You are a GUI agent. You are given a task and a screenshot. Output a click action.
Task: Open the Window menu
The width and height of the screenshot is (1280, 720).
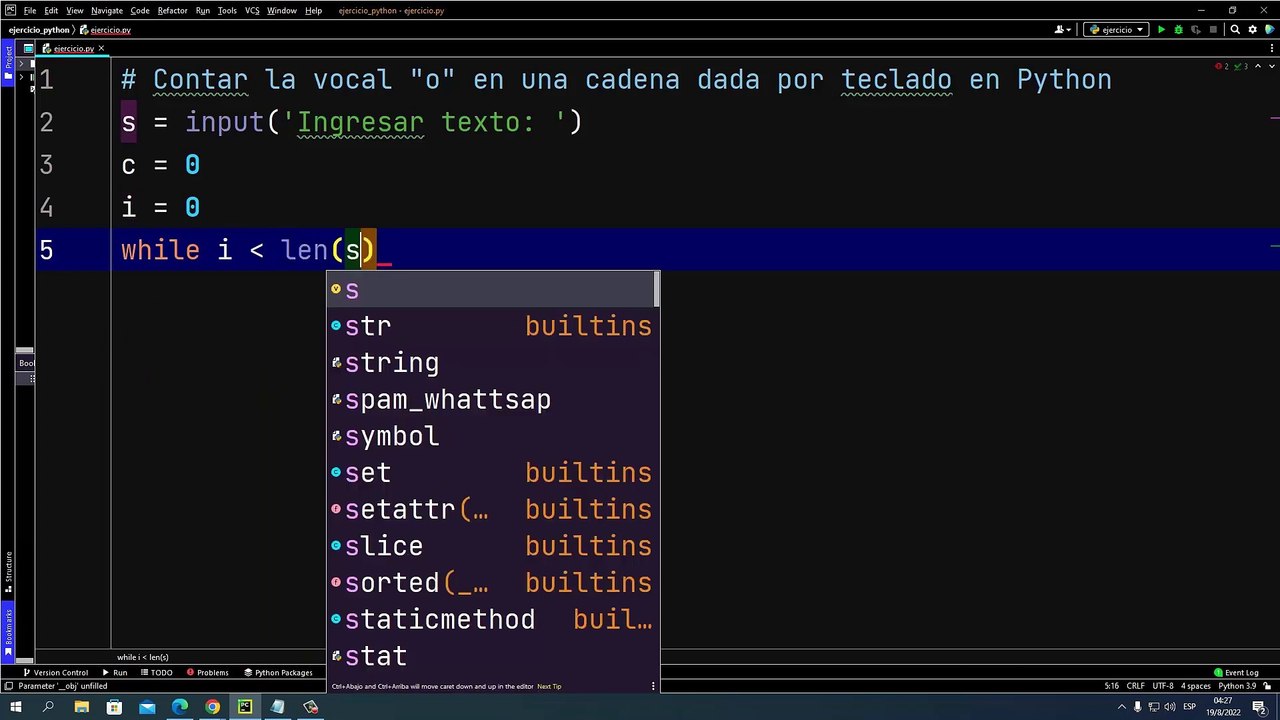pos(281,10)
